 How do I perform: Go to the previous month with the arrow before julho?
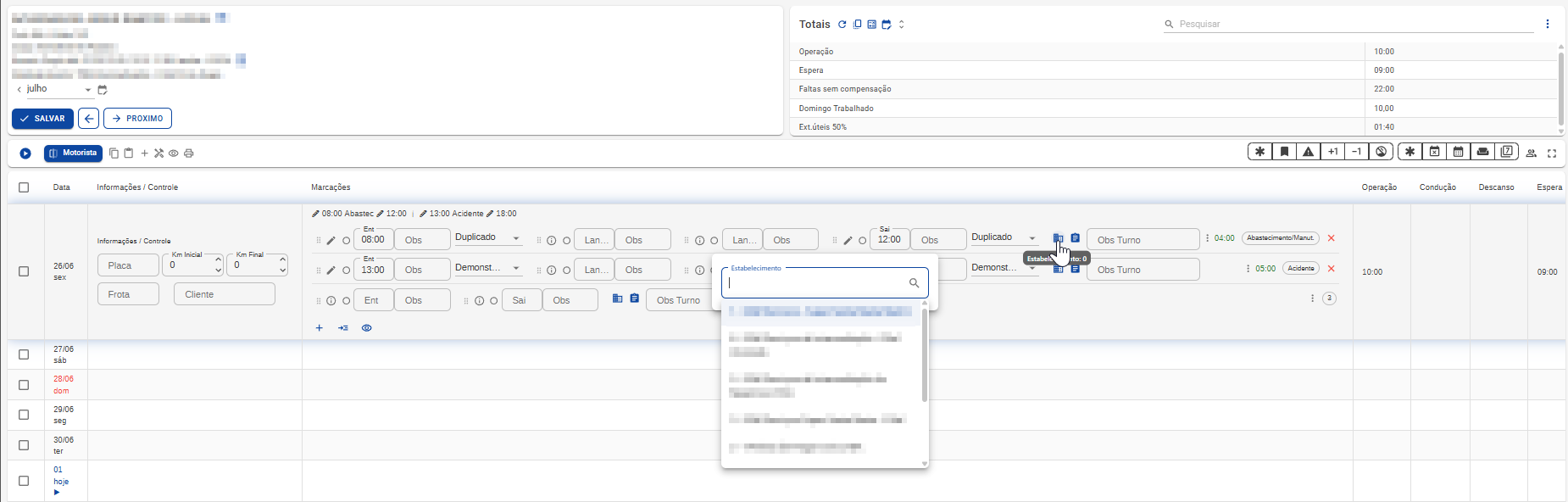coord(19,89)
